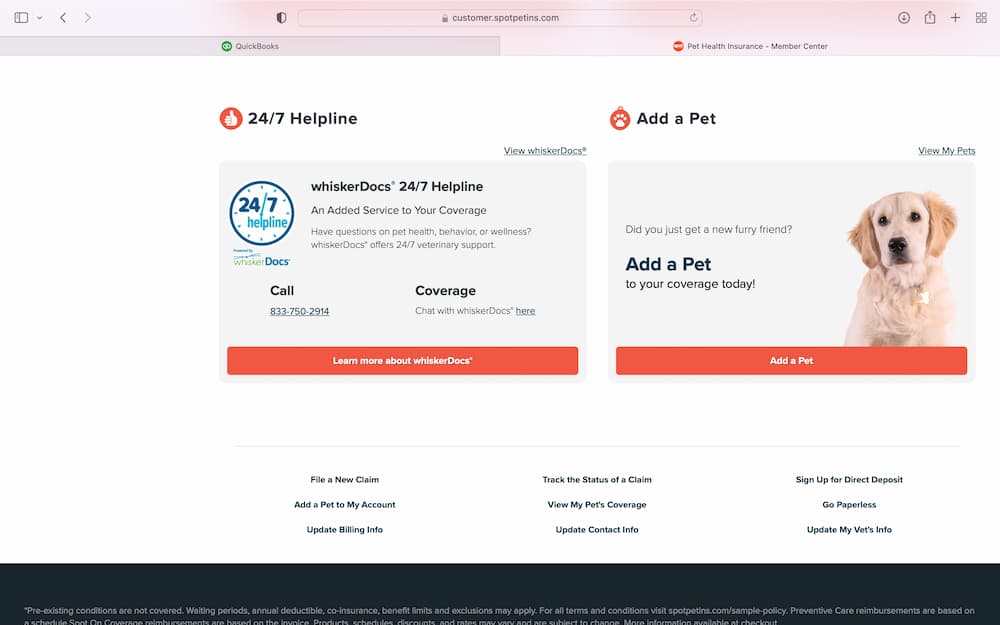Reload the page with the refresh icon
The height and width of the screenshot is (625, 1000).
tap(693, 18)
